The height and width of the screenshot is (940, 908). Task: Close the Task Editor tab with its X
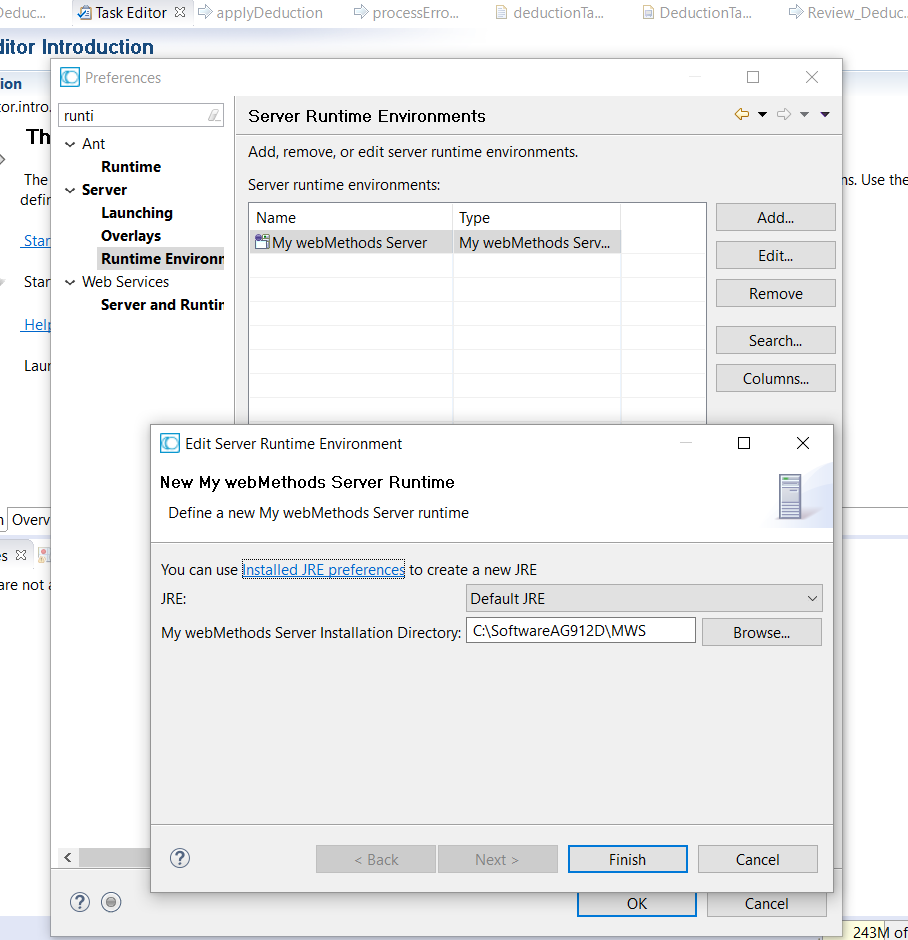tap(180, 12)
